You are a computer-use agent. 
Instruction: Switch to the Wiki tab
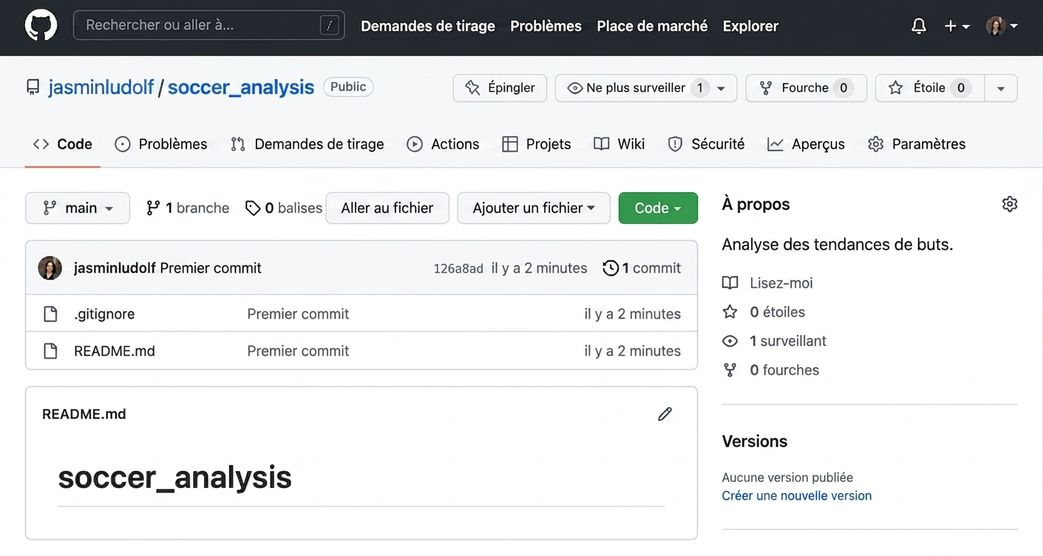point(619,144)
